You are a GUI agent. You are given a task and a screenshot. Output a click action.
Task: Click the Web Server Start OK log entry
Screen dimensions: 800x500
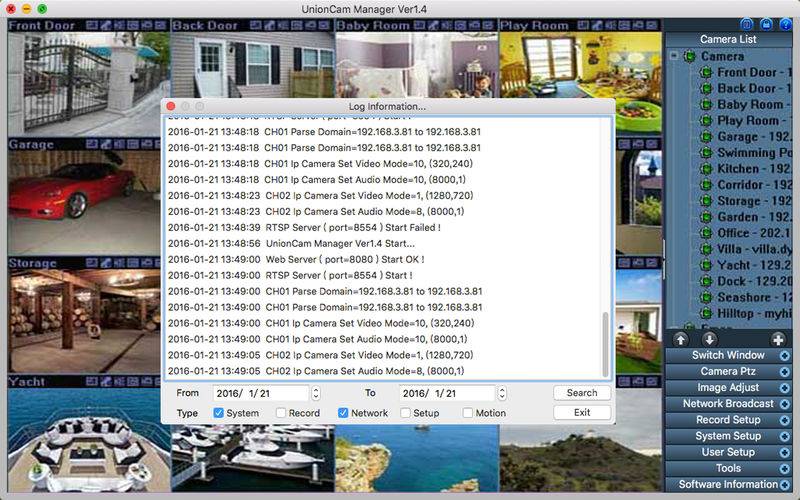(x=296, y=259)
